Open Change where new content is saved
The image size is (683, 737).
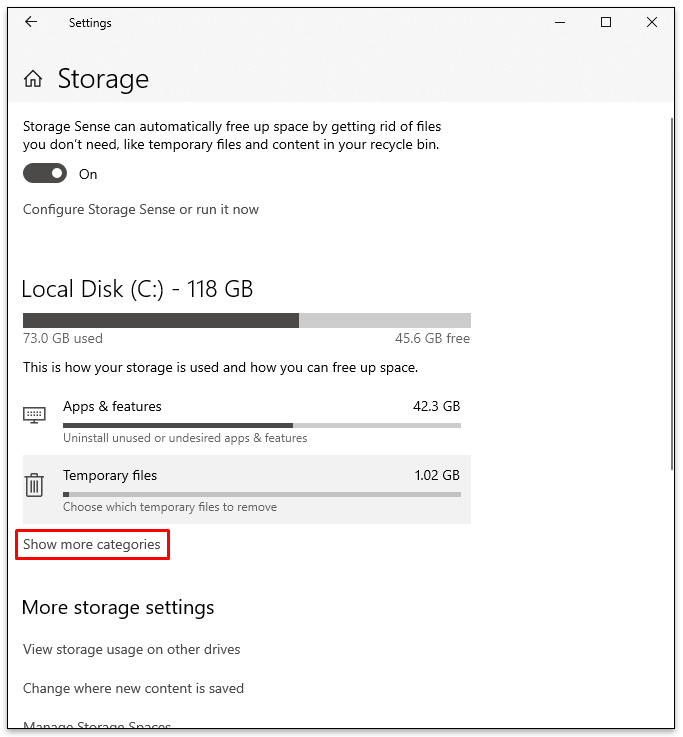(x=133, y=688)
